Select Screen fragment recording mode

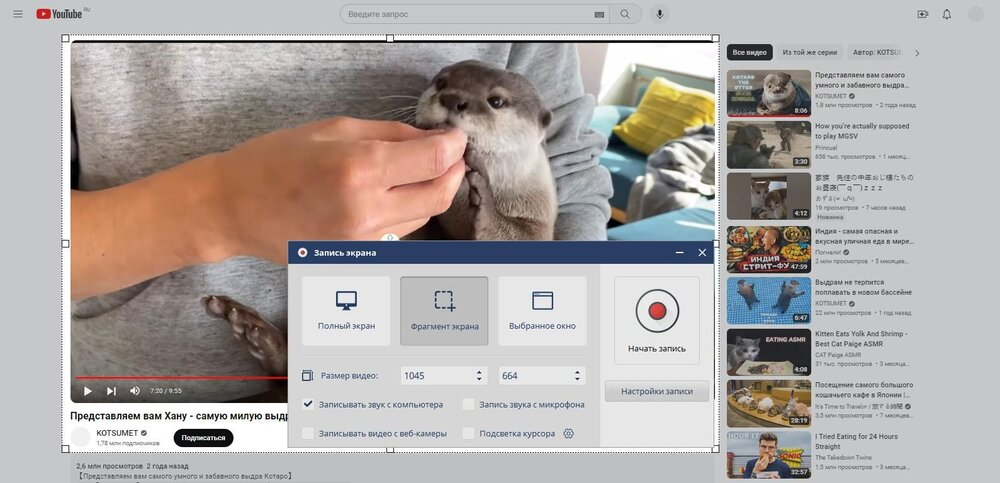[444, 311]
